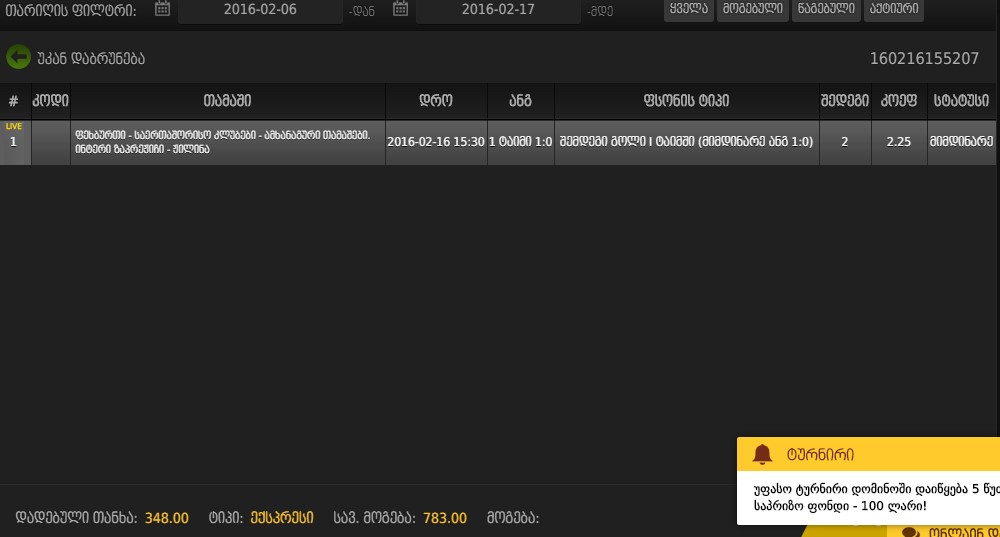This screenshot has height=537, width=1000.
Task: Click the დრო column header
Action: pos(436,101)
